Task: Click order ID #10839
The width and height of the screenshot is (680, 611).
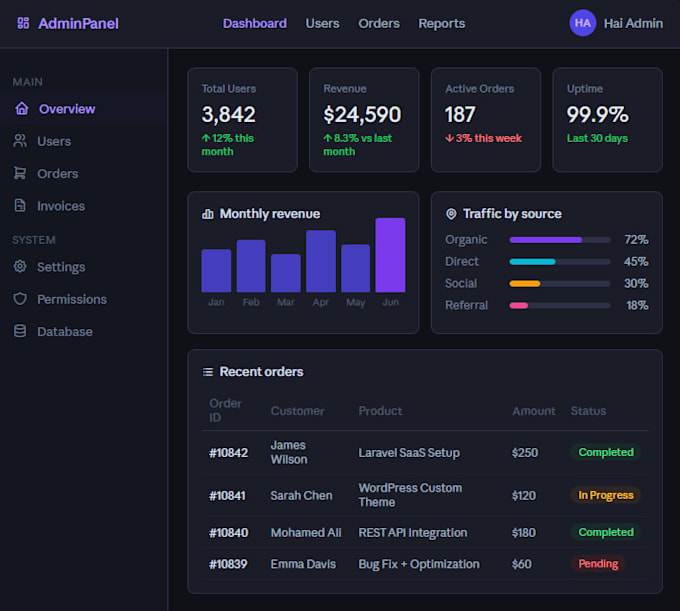Action: tap(228, 564)
